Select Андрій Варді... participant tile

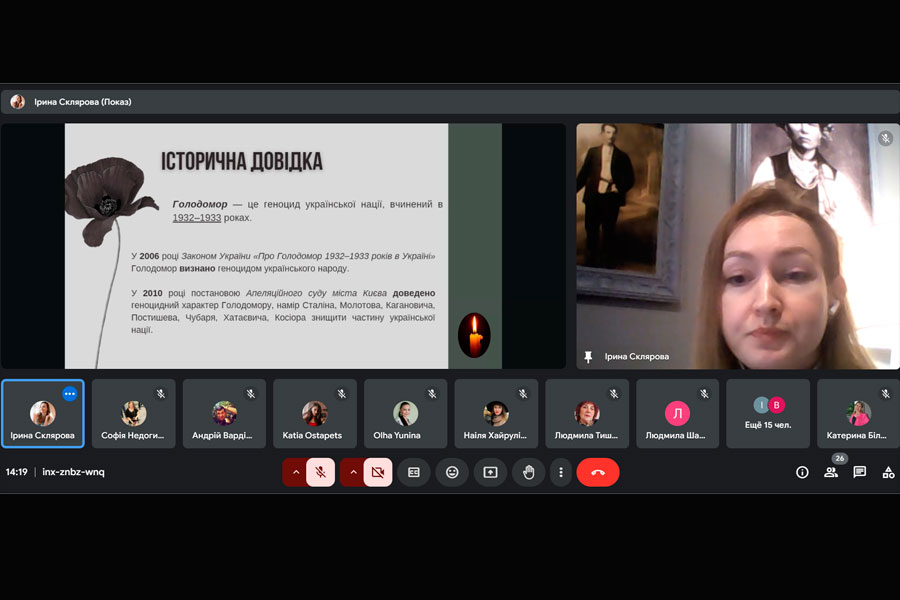pyautogui.click(x=224, y=413)
